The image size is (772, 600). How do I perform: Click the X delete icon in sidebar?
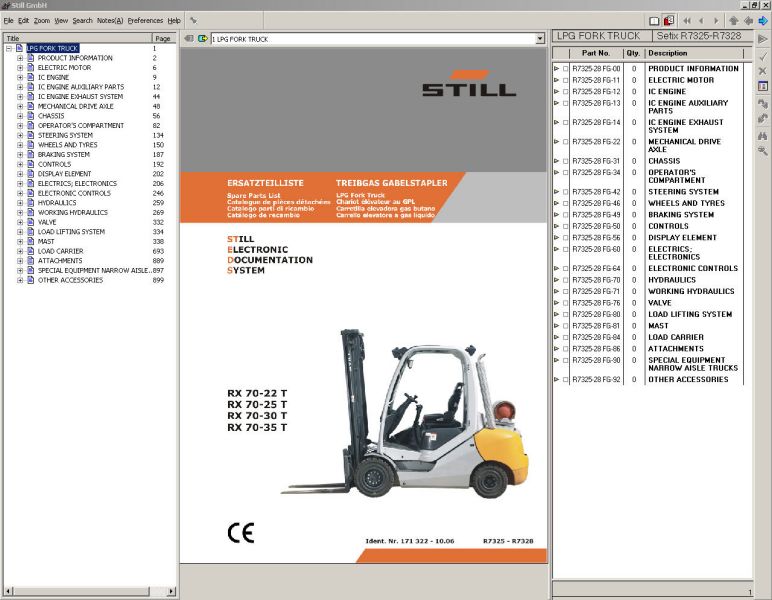764,70
